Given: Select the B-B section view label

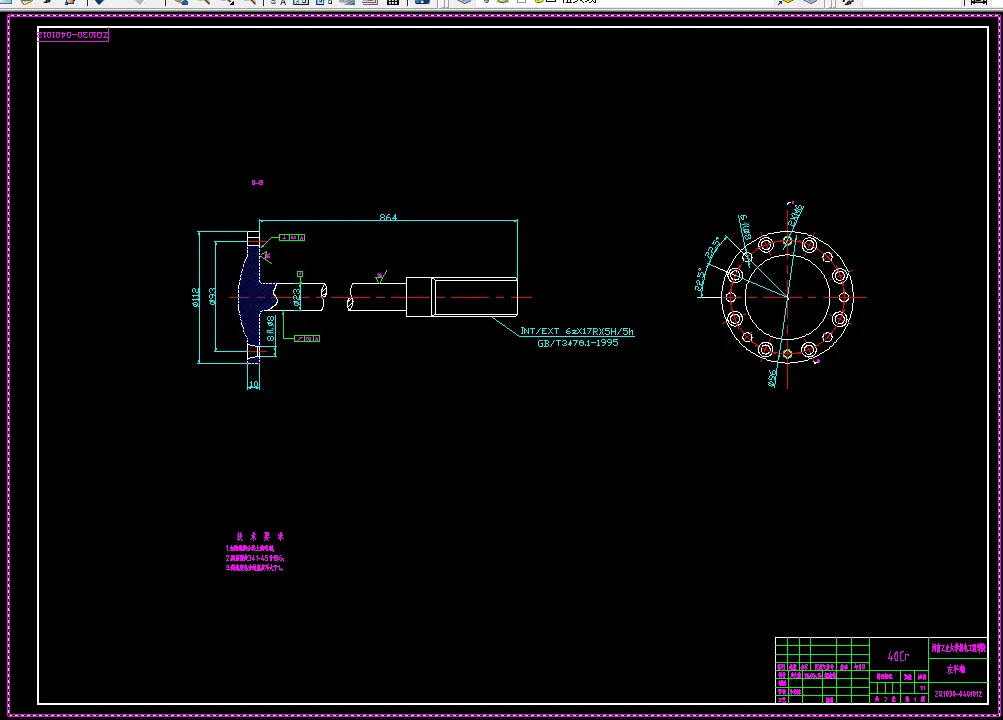Looking at the screenshot, I should [x=257, y=183].
